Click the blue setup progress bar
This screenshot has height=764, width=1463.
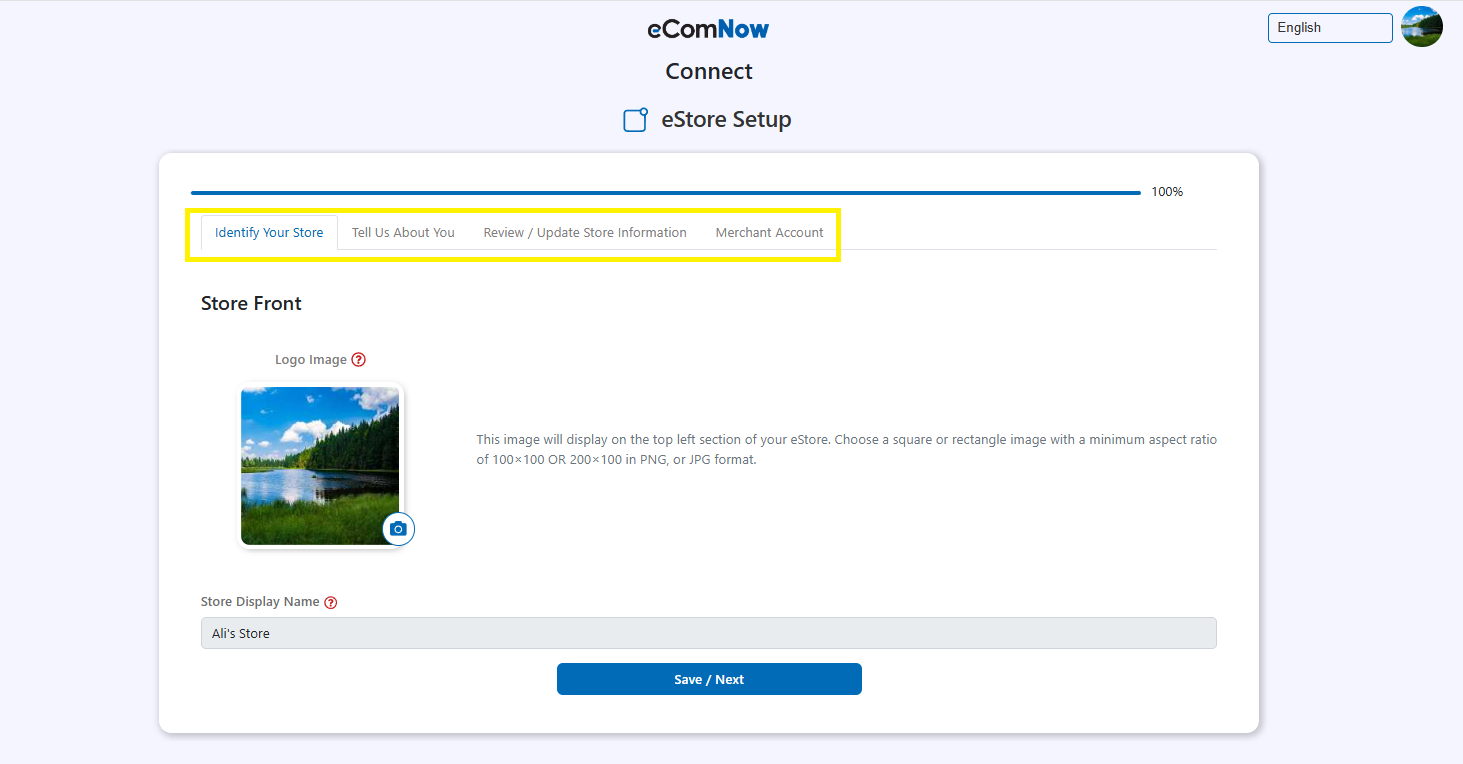point(665,192)
